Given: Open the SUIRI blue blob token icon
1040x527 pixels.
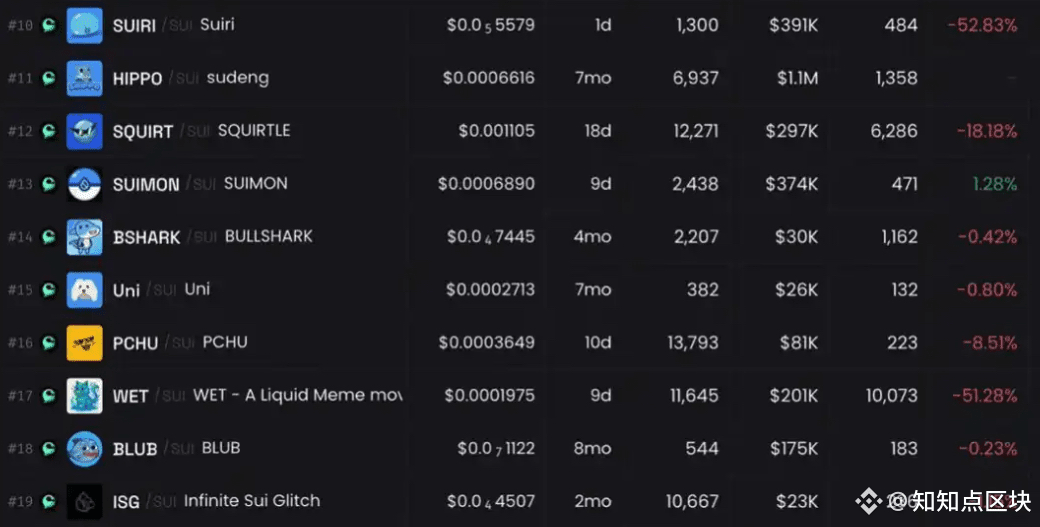Looking at the screenshot, I should click(84, 25).
